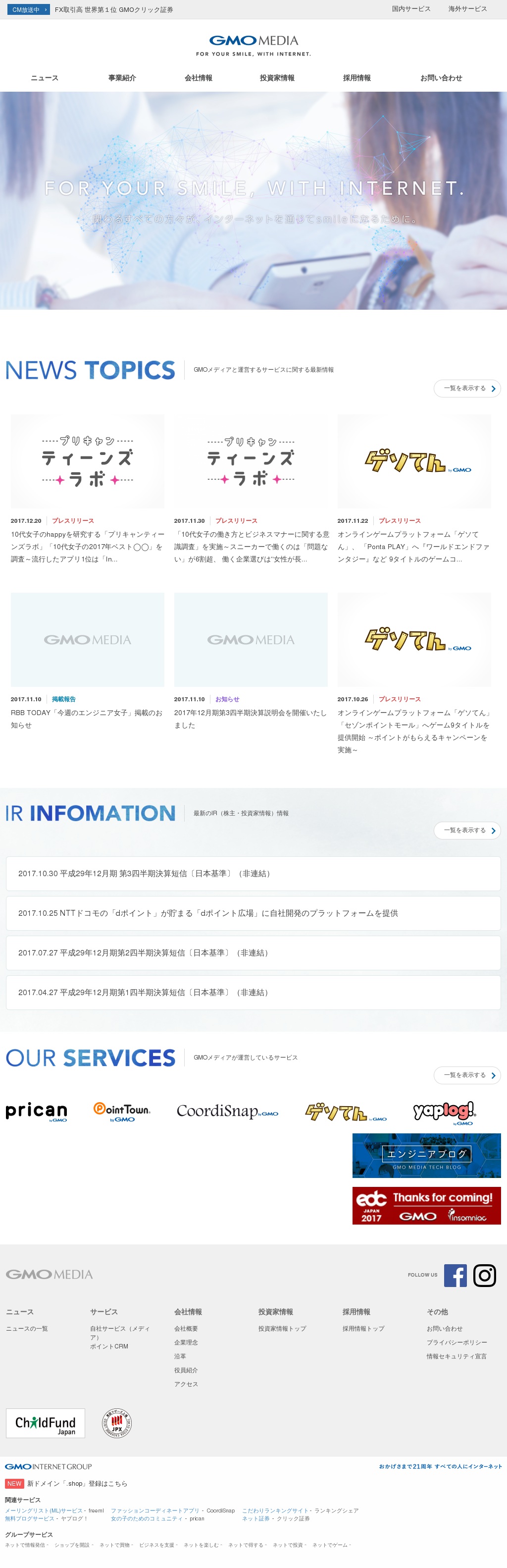Open 沿革 footer link

[x=180, y=1356]
